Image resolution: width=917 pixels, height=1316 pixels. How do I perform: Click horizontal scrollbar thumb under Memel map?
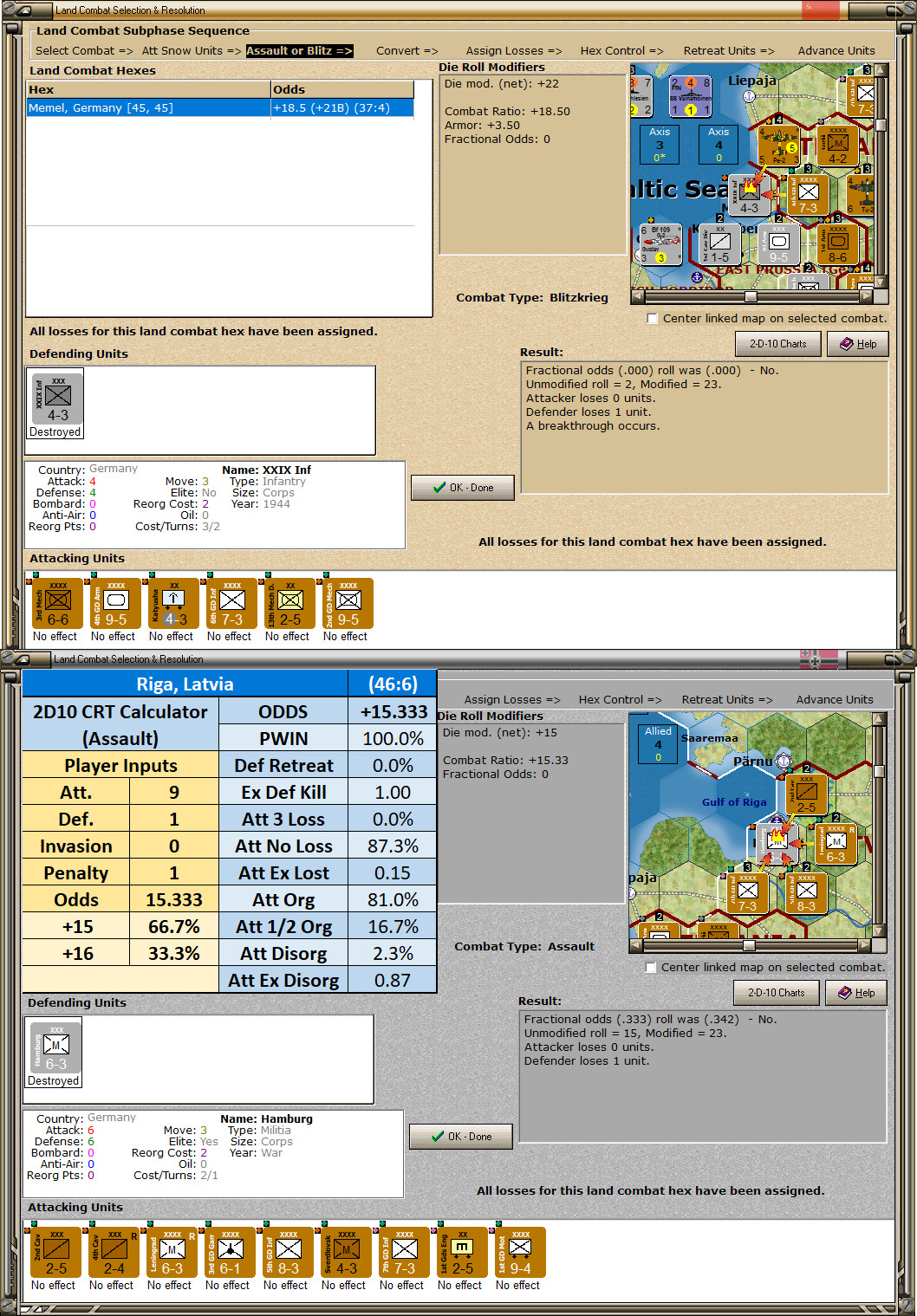click(751, 296)
